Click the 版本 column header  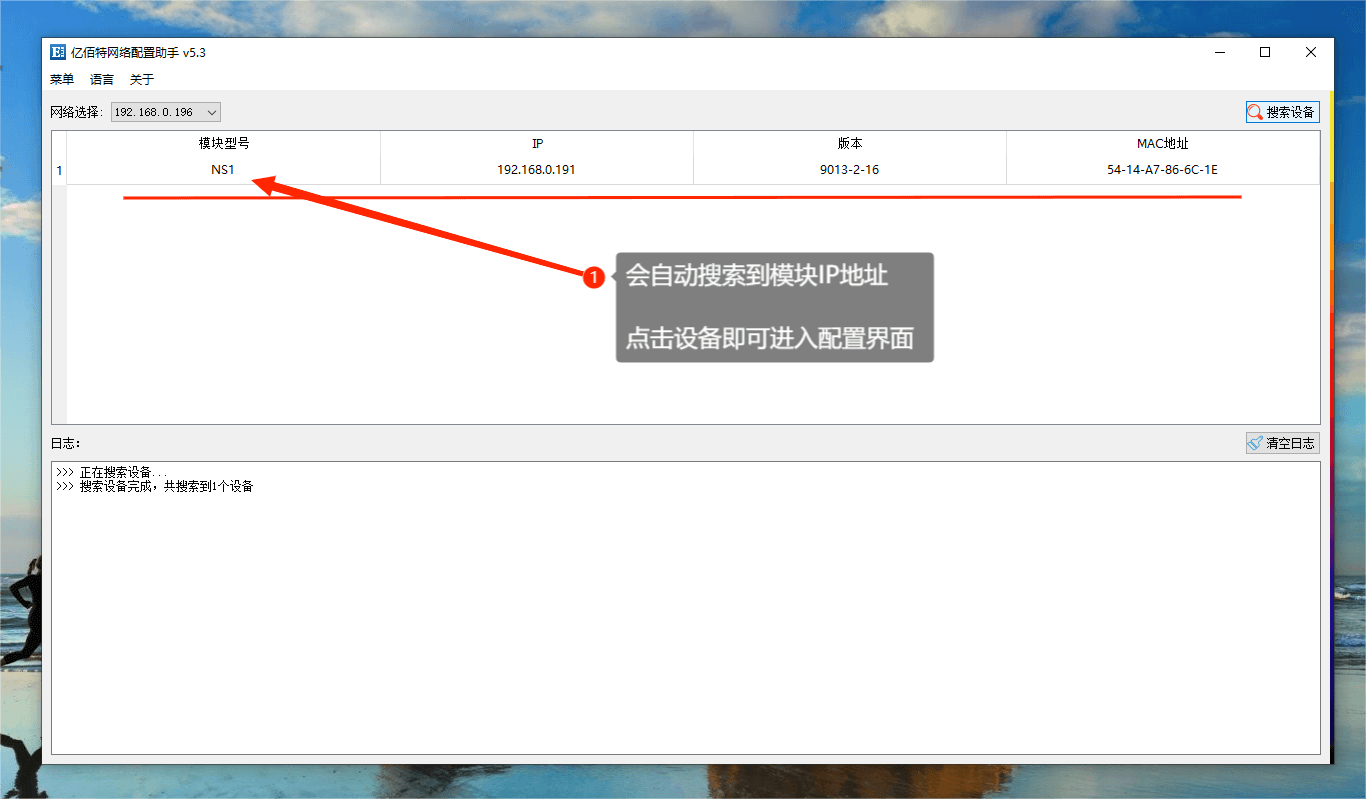(x=850, y=144)
